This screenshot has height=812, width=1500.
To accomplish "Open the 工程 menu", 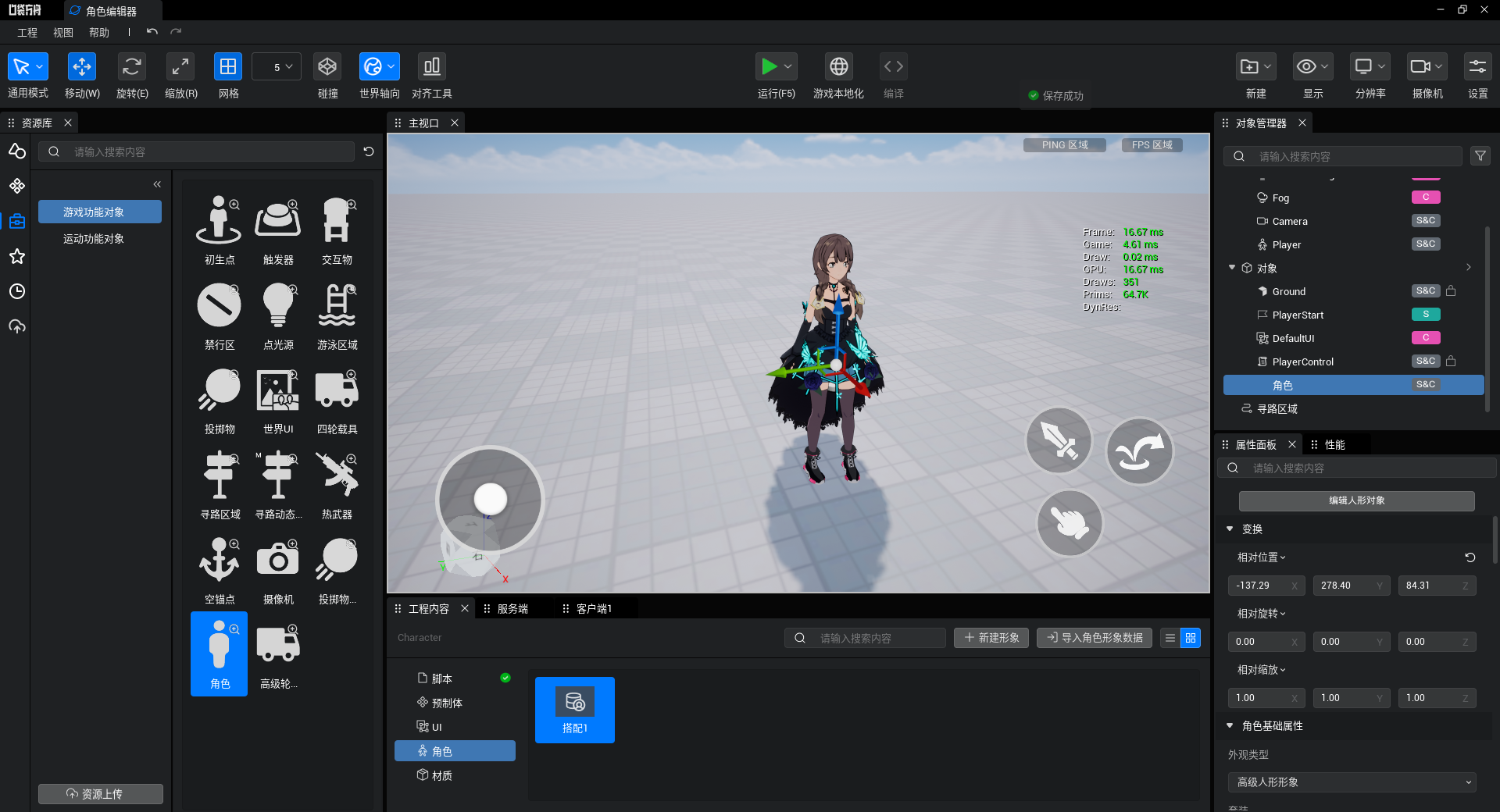I will tap(27, 33).
